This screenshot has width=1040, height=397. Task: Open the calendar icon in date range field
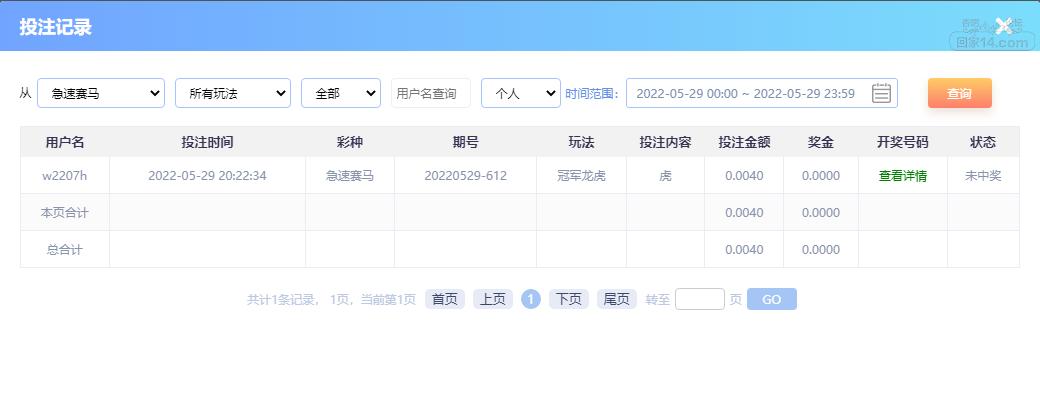[881, 93]
